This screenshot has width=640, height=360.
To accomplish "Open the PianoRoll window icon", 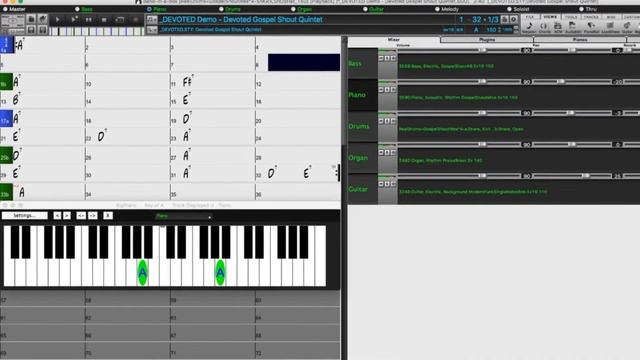I will point(591,27).
